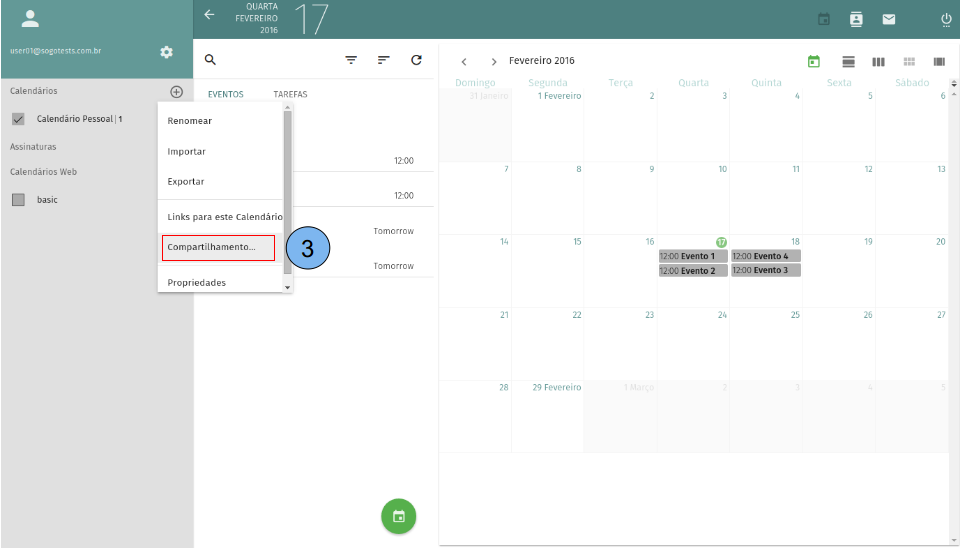Open the address book contacts icon
This screenshot has height=549, width=960.
tap(856, 19)
